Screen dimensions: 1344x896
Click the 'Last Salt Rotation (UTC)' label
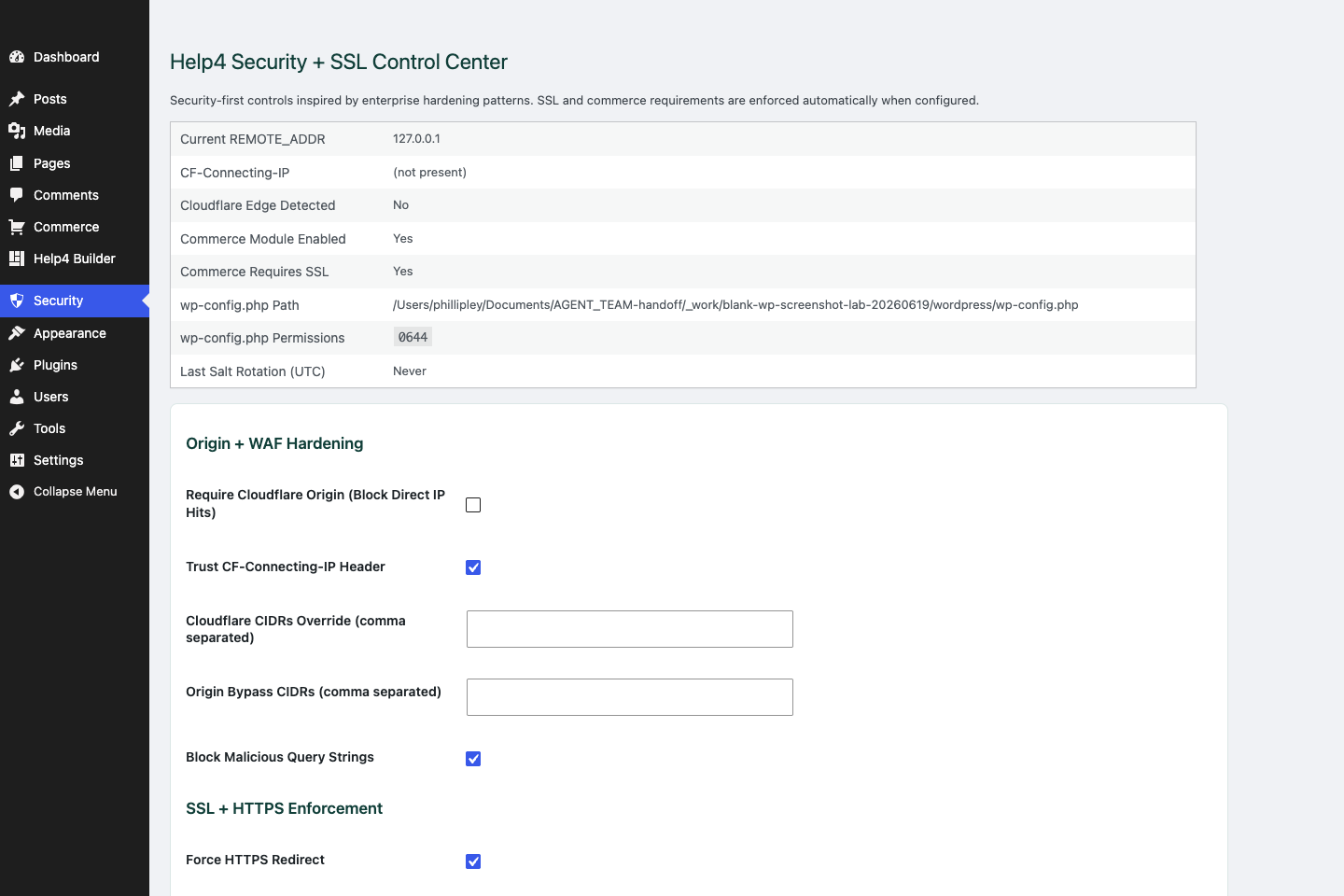pyautogui.click(x=253, y=371)
